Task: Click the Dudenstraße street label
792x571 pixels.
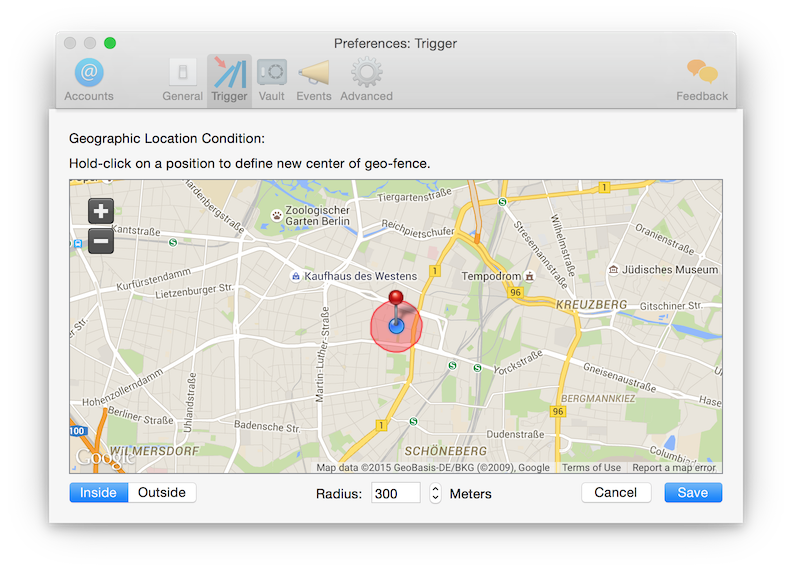Action: (x=515, y=434)
